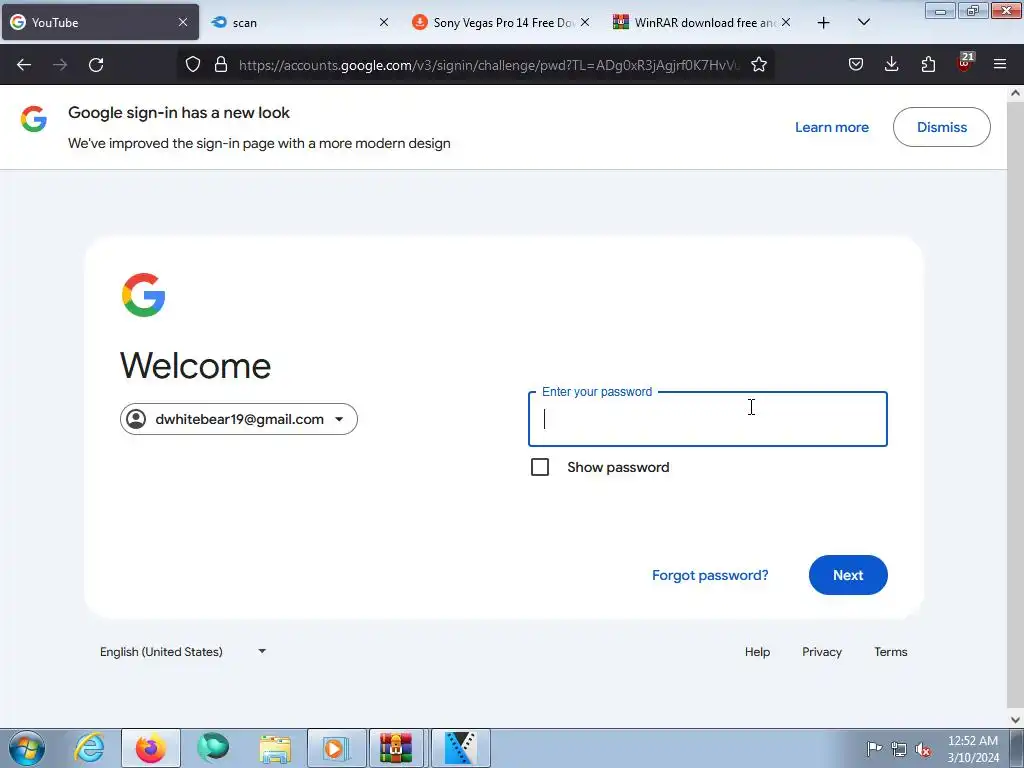Close the Sony Vegas Pro 14 tab
Viewport: 1024px width, 768px height.
[x=585, y=22]
